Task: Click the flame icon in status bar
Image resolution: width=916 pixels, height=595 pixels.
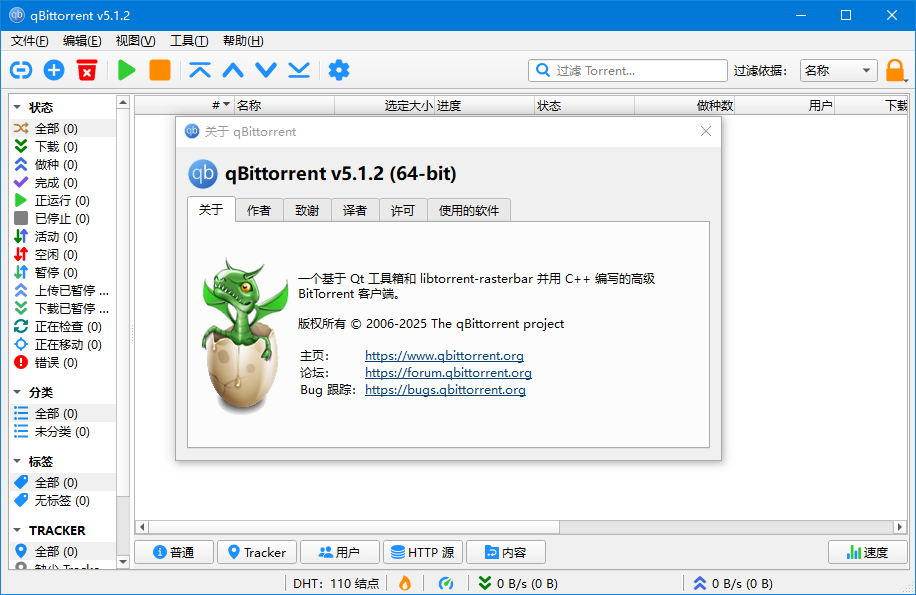Action: [x=405, y=583]
